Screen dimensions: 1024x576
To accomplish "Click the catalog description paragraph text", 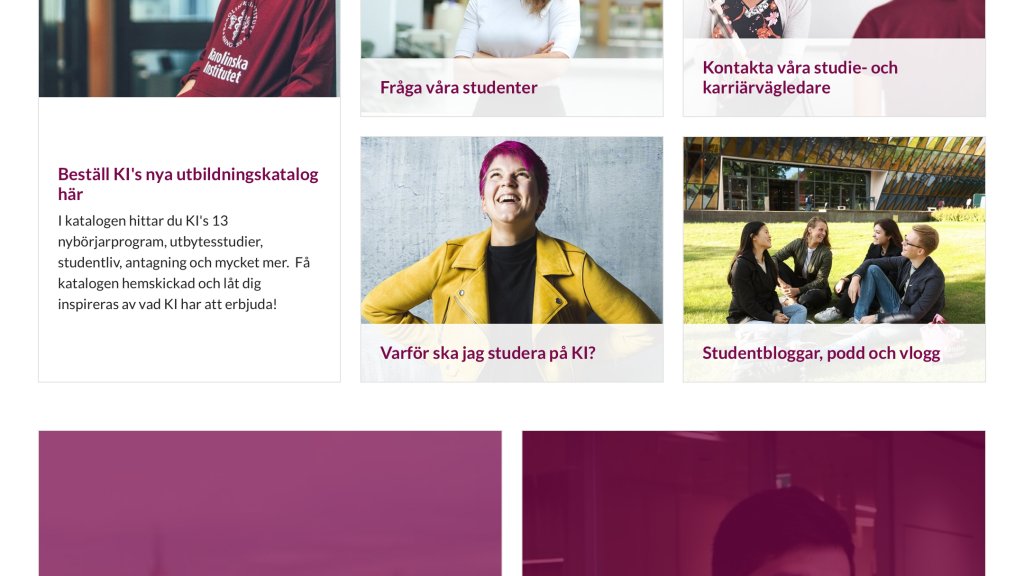I will pos(184,263).
